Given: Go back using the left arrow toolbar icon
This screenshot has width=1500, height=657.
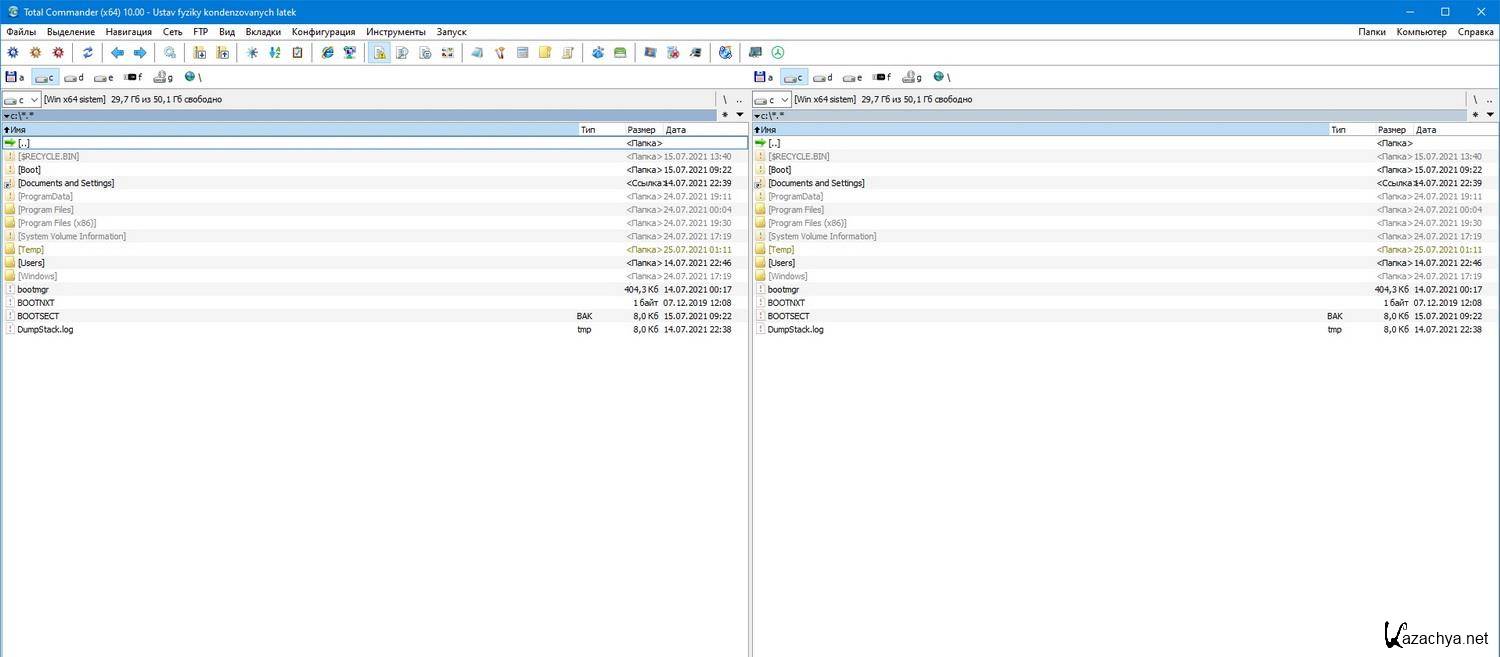Looking at the screenshot, I should pyautogui.click(x=117, y=53).
